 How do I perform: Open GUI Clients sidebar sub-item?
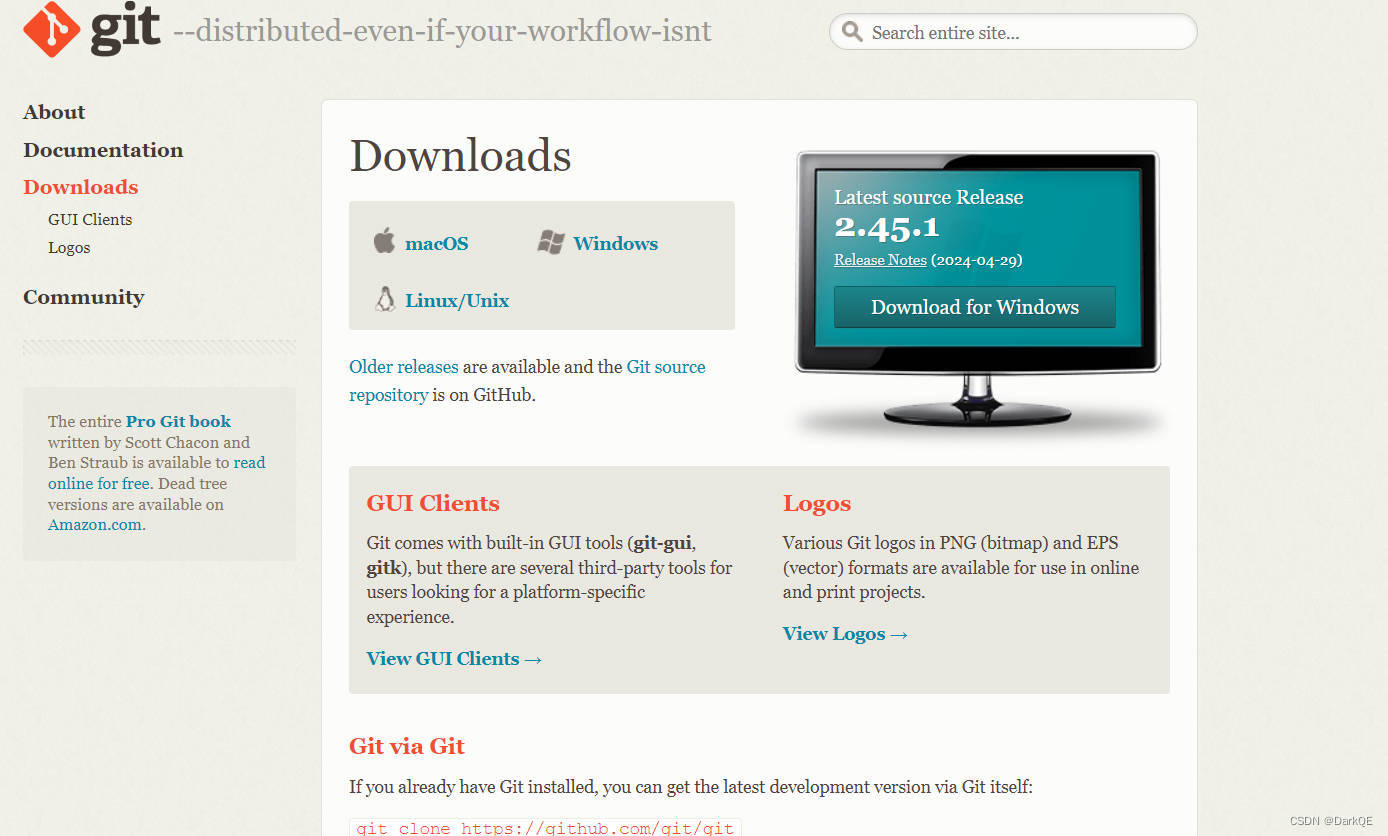[90, 219]
